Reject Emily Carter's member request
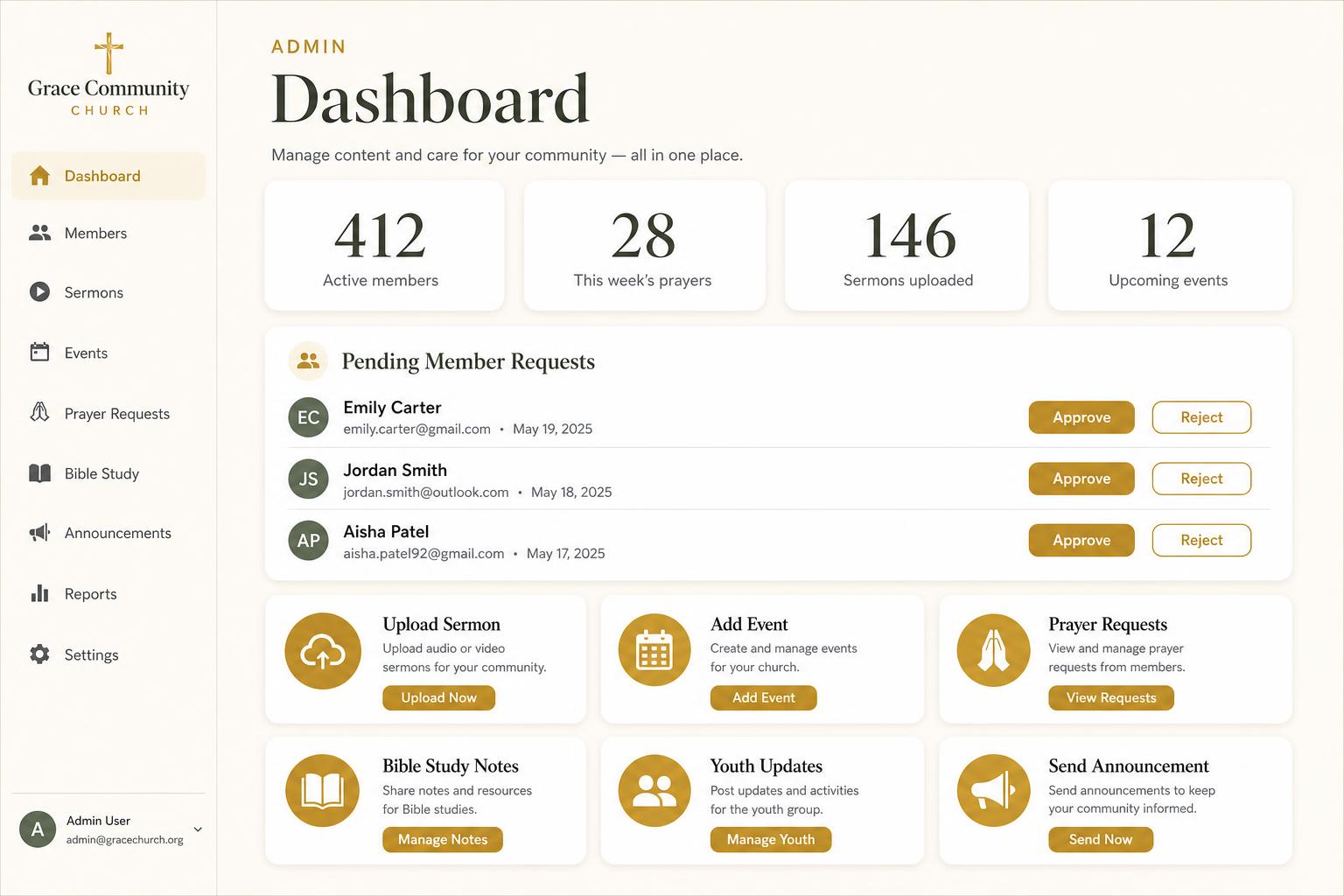Screen dimensions: 1344x896 (x=1201, y=417)
